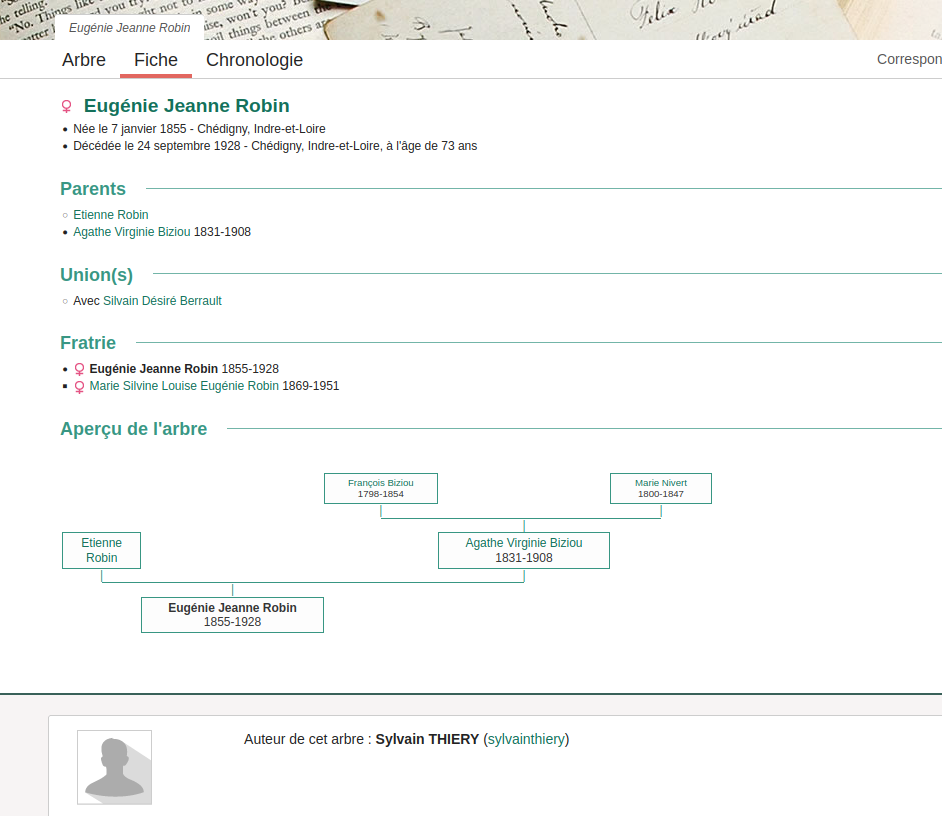Click the Eugénie Jeanne Robin breadcrumb tab
942x816 pixels.
[129, 28]
